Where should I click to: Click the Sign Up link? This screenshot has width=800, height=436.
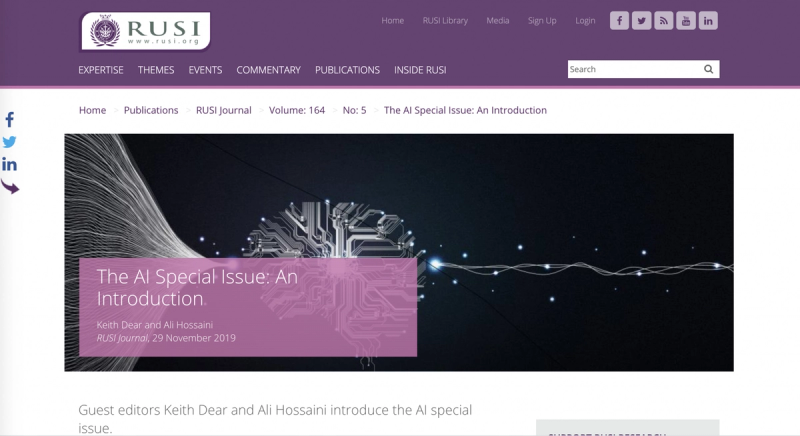pyautogui.click(x=542, y=20)
